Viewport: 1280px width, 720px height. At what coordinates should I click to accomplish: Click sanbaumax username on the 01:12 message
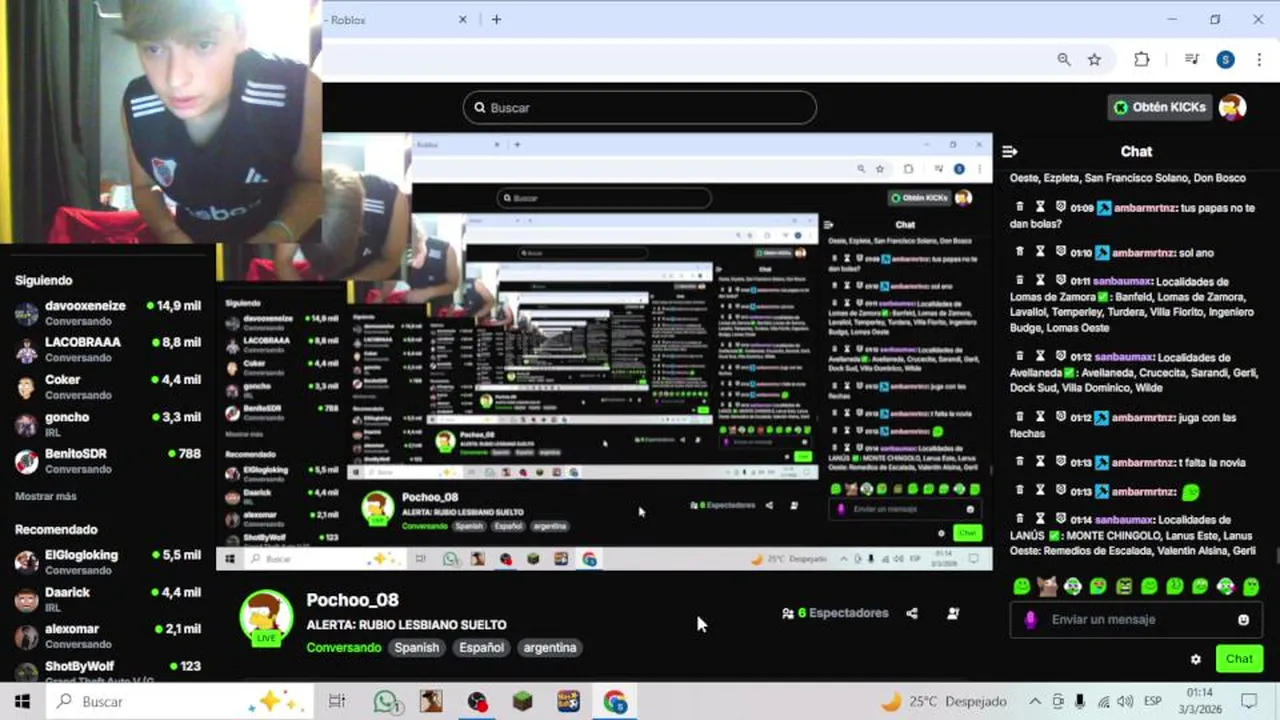click(1123, 357)
